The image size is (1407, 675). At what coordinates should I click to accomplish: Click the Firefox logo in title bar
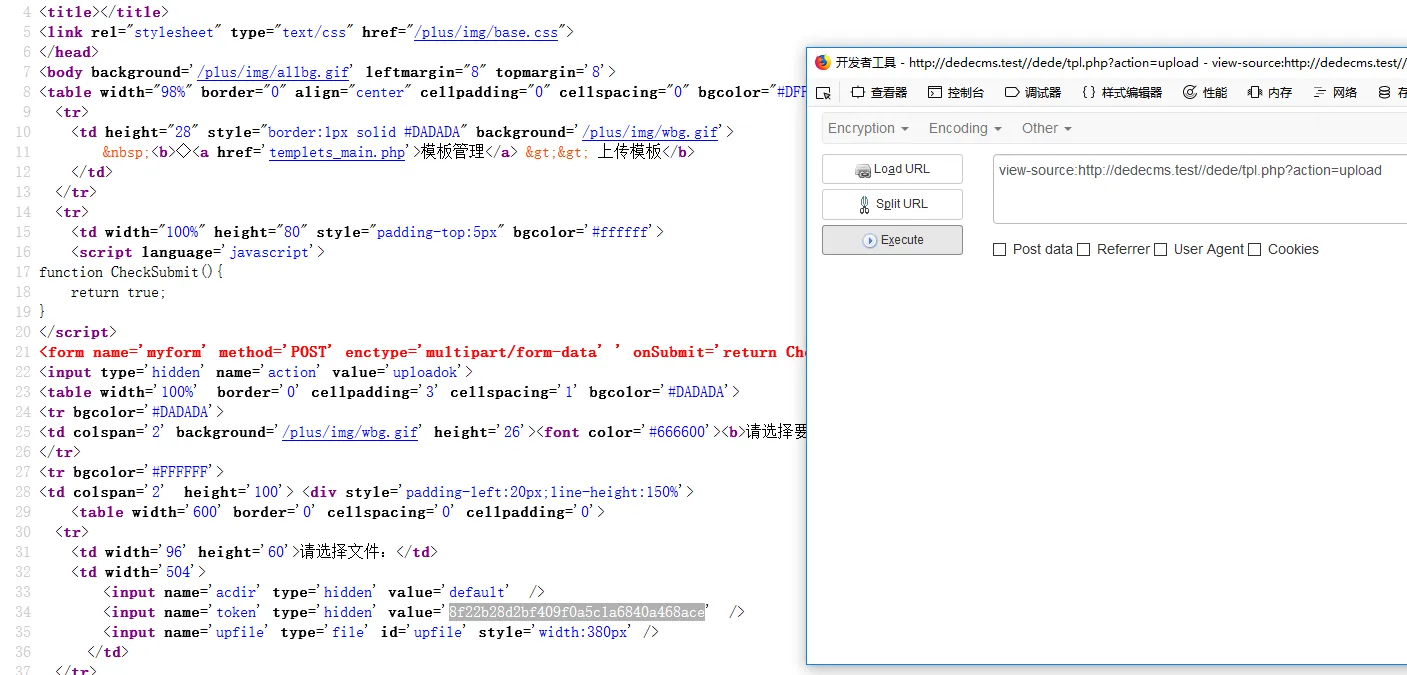pyautogui.click(x=823, y=62)
